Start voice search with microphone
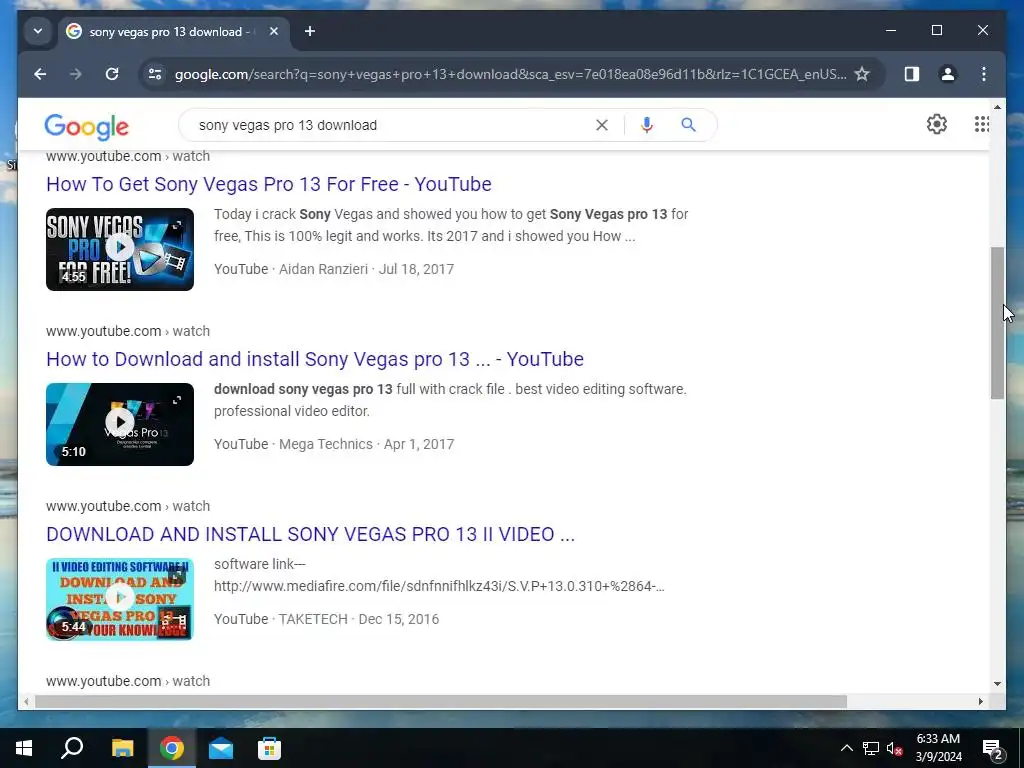 click(x=647, y=125)
